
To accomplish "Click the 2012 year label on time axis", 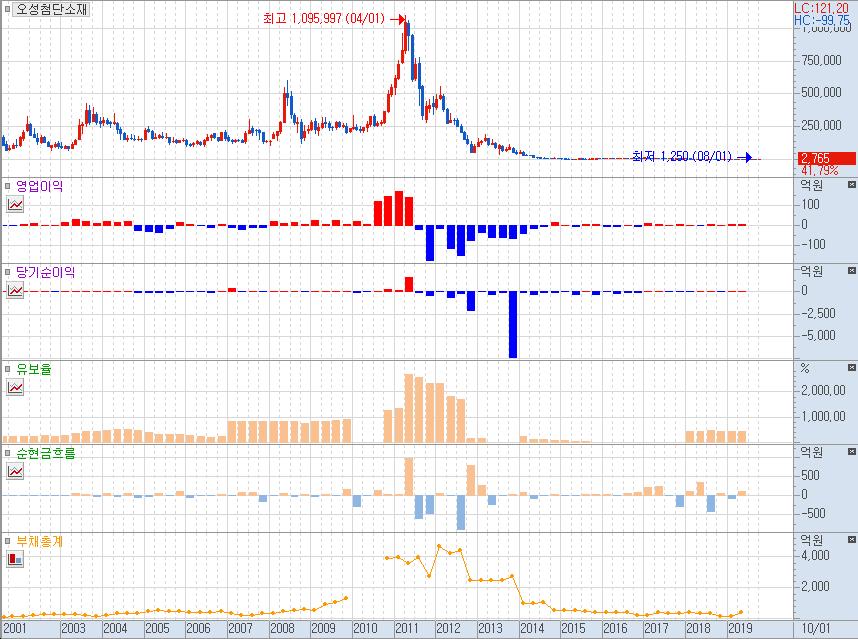I will point(448,628).
